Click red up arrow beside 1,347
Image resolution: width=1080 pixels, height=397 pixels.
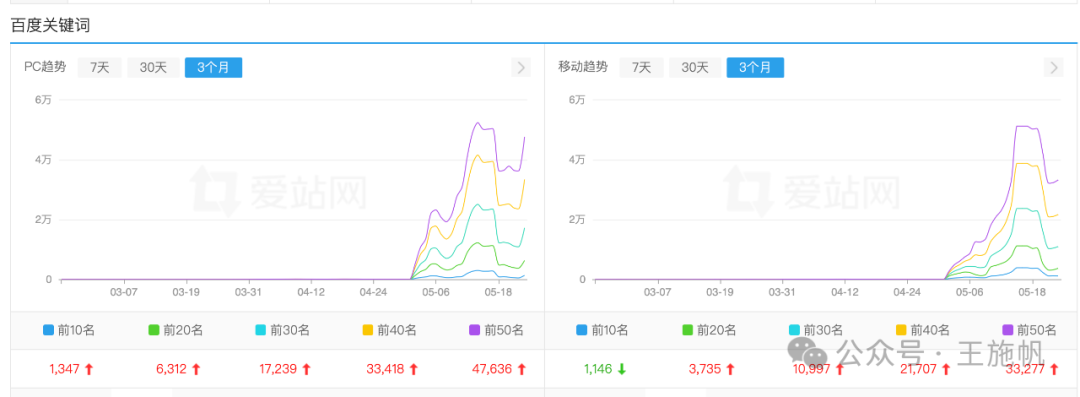pos(88,369)
